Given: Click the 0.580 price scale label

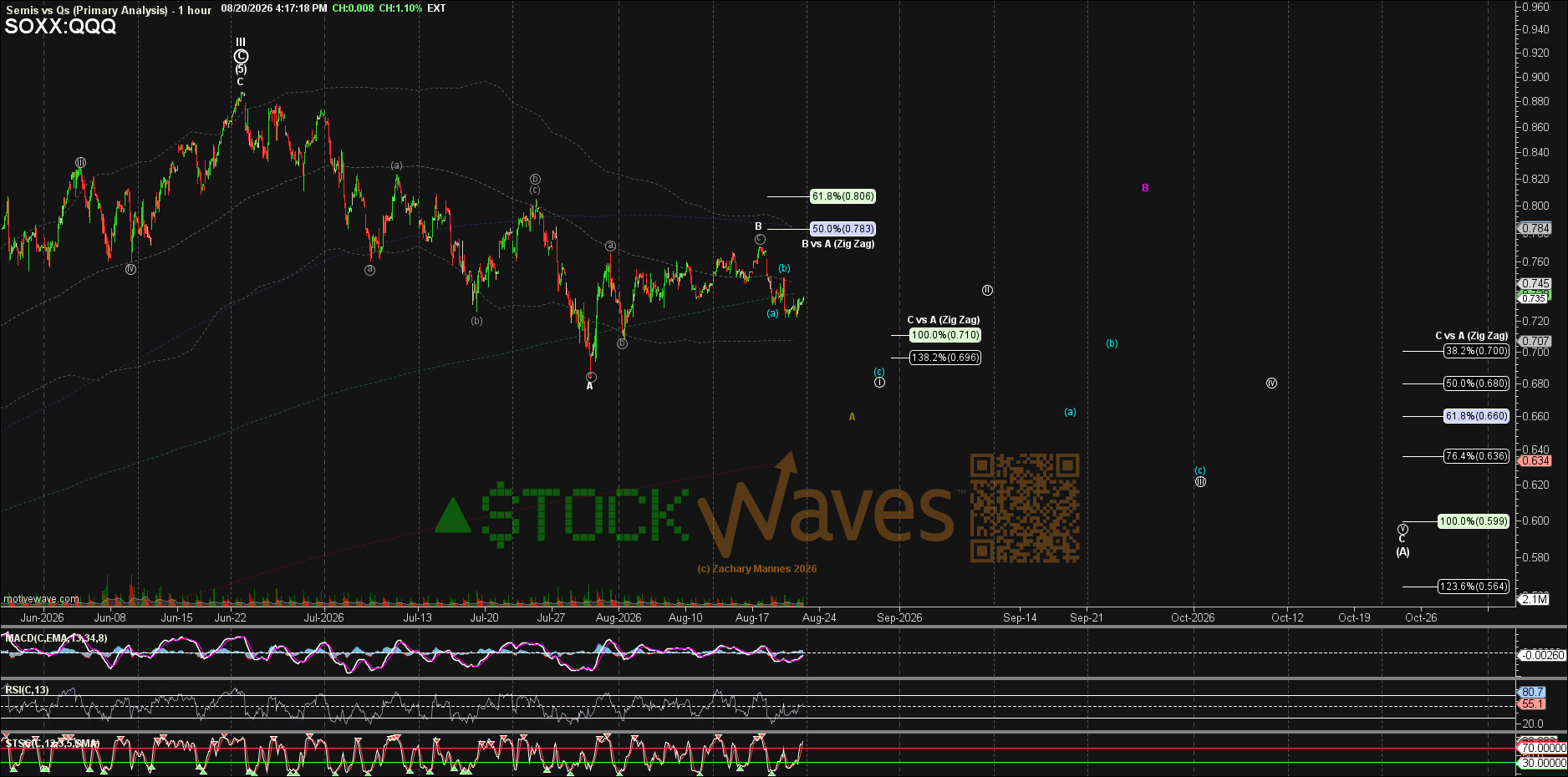Looking at the screenshot, I should tap(1537, 557).
